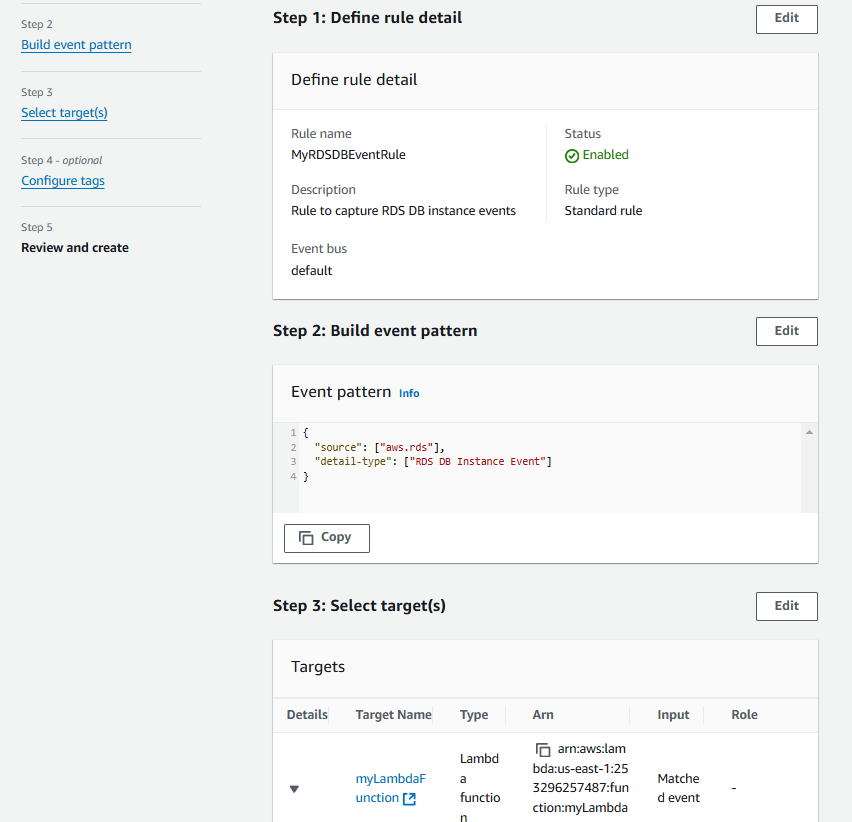The width and height of the screenshot is (852, 822).
Task: Click the scroll-up arrow in event pattern editor
Action: pyautogui.click(x=809, y=432)
